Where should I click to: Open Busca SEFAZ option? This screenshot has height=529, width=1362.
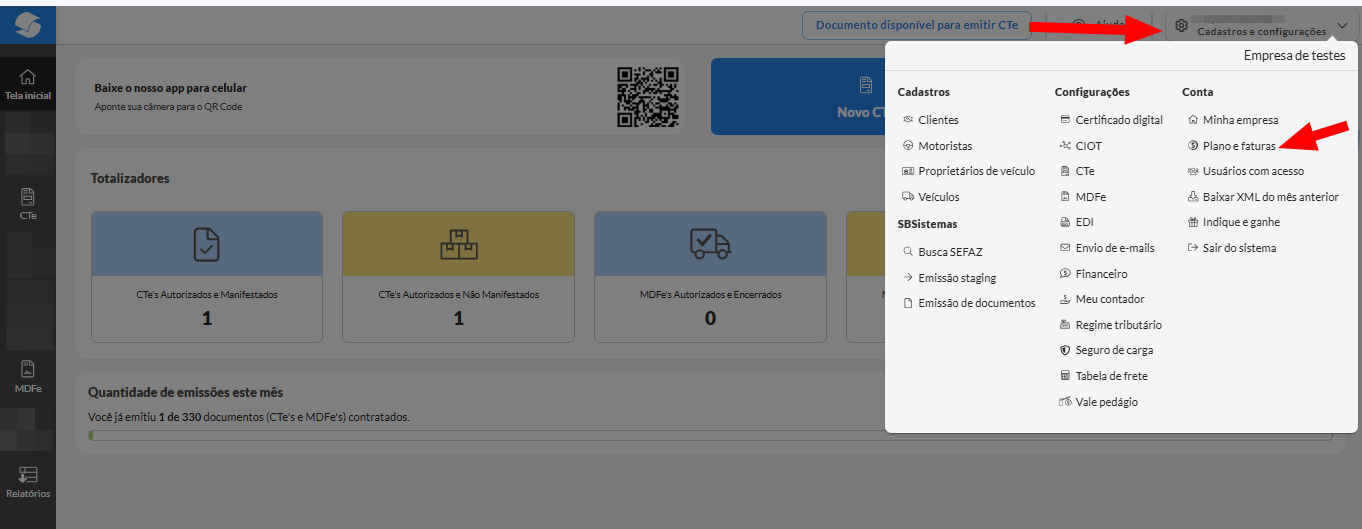click(x=950, y=252)
